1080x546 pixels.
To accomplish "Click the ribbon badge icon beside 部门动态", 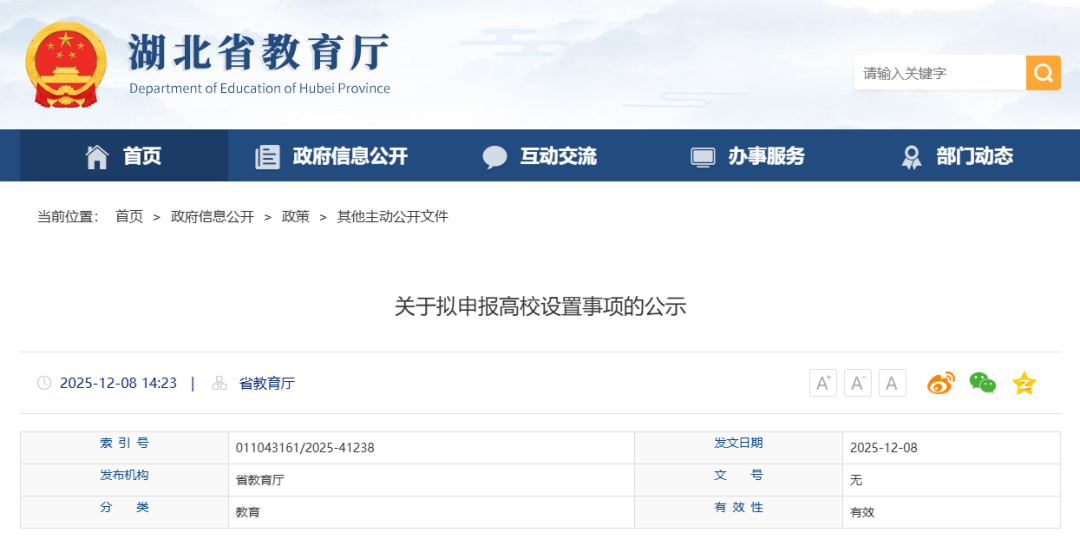I will coord(911,157).
